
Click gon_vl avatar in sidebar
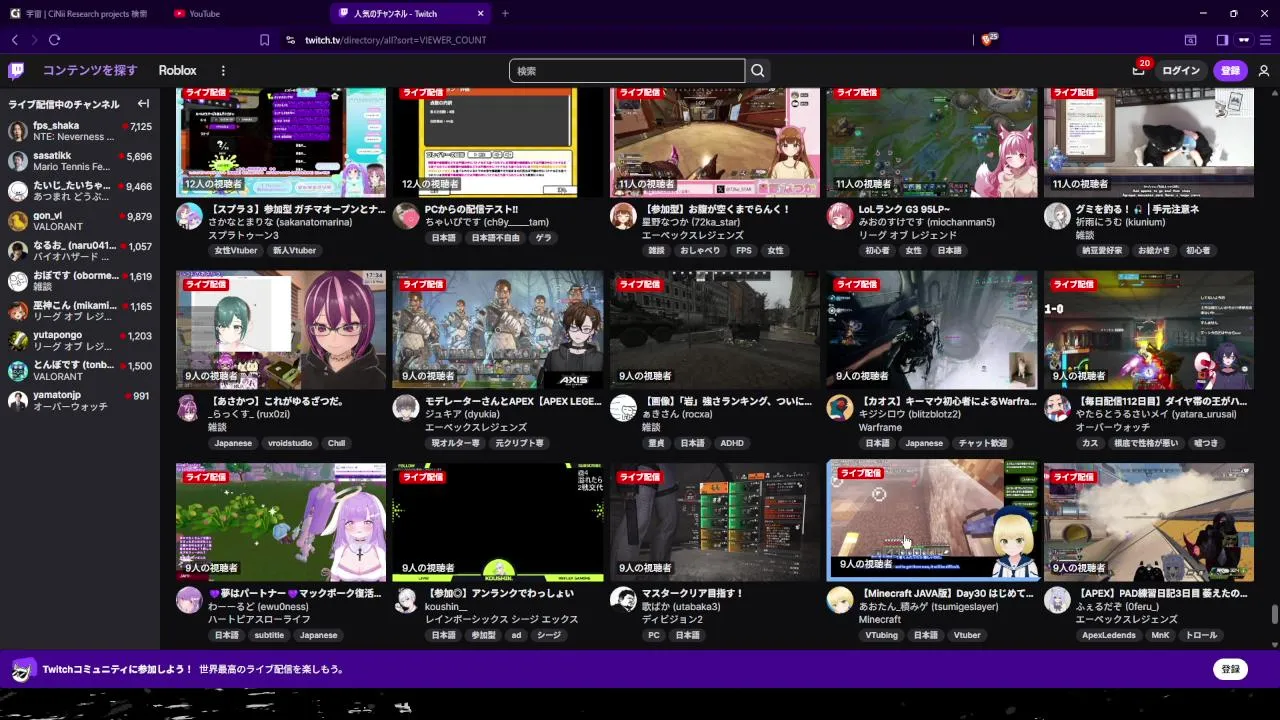tap(18, 221)
